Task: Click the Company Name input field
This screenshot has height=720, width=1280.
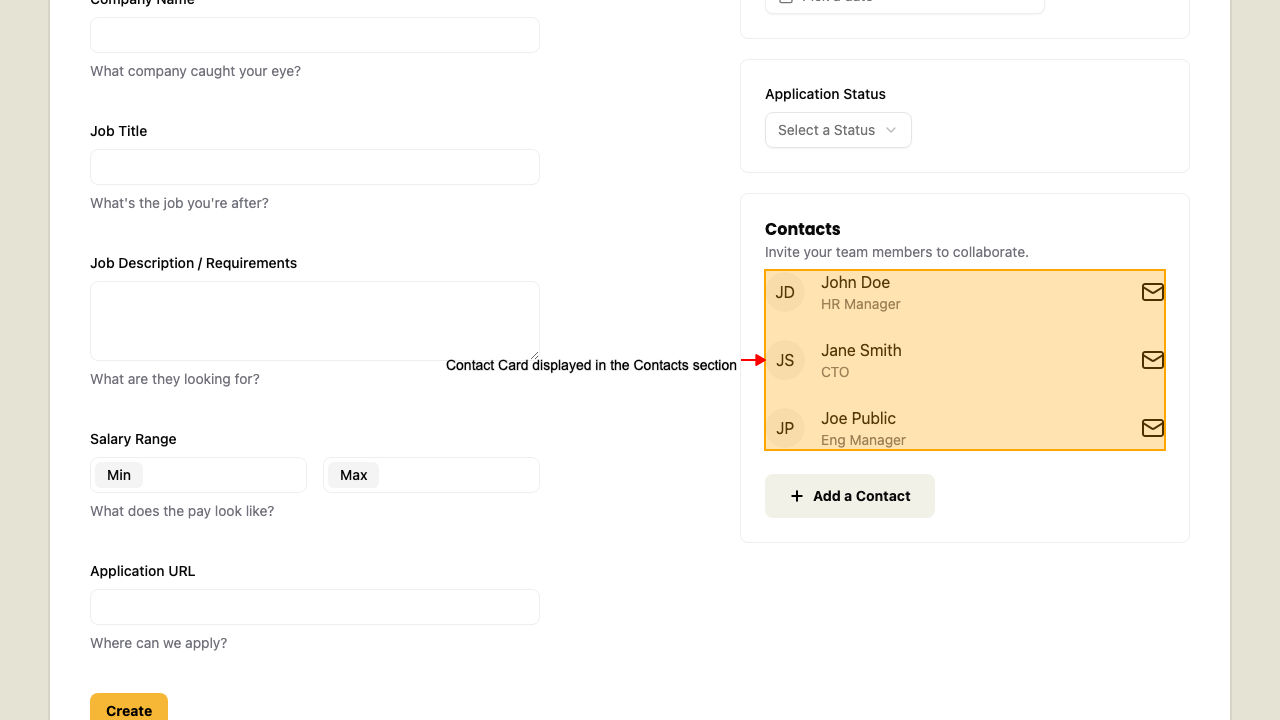Action: (x=314, y=34)
